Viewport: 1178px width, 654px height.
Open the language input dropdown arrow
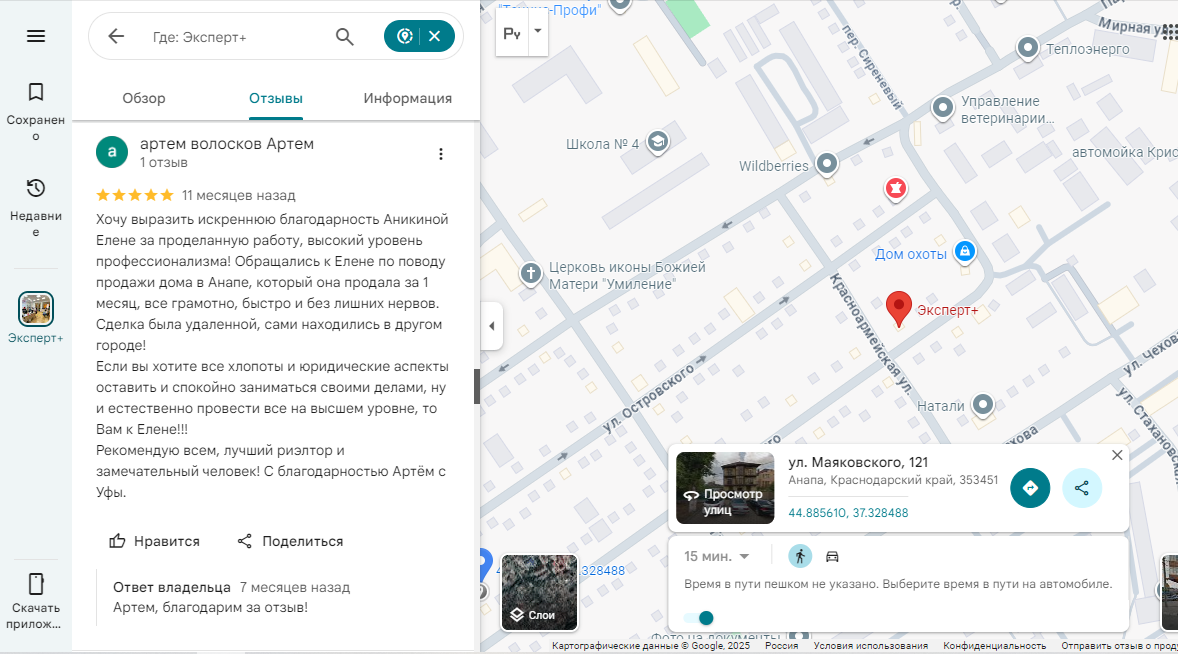[538, 32]
